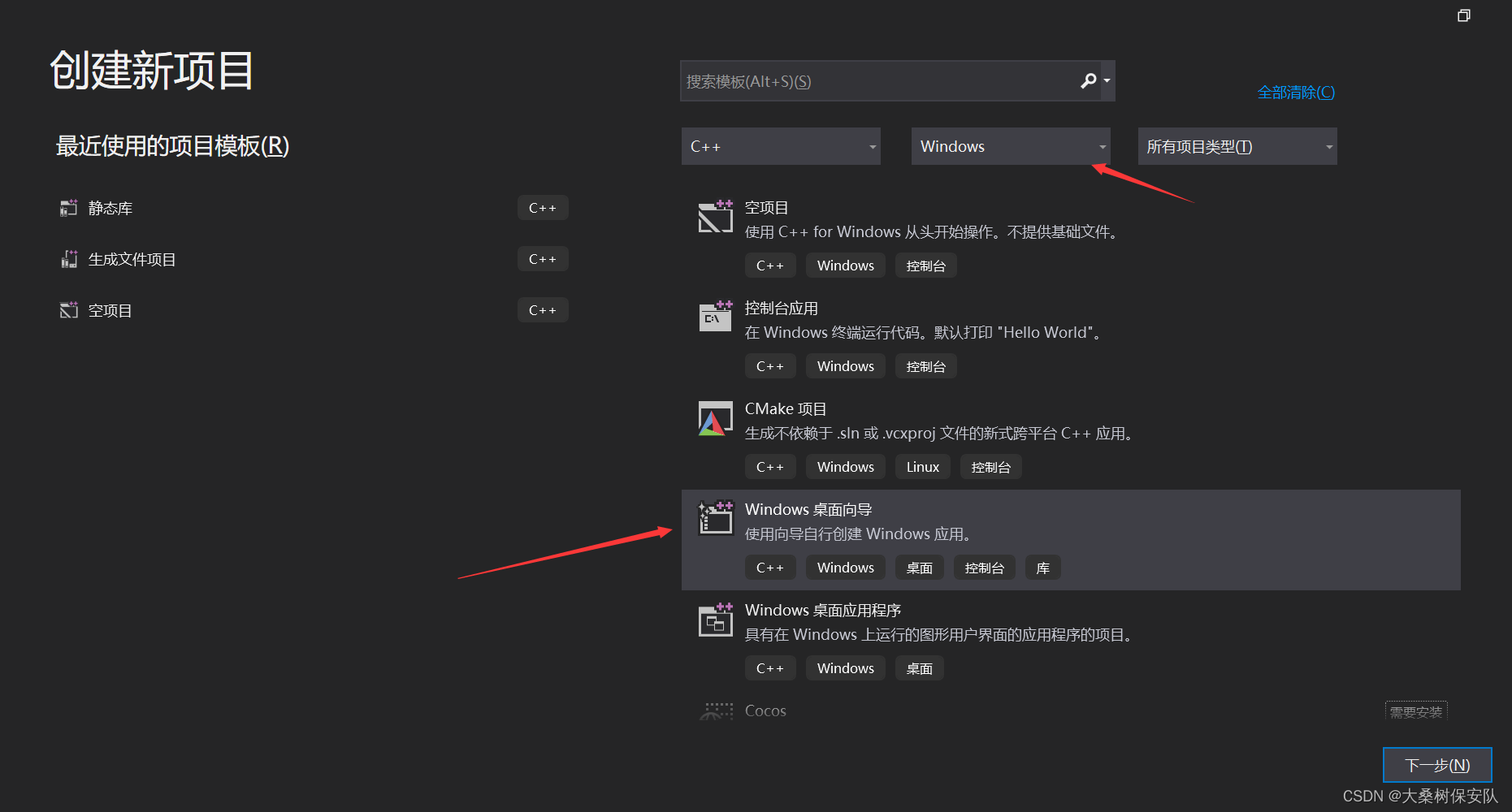The width and height of the screenshot is (1512, 812).
Task: Select the 控制台应用 template title
Action: pos(782,309)
